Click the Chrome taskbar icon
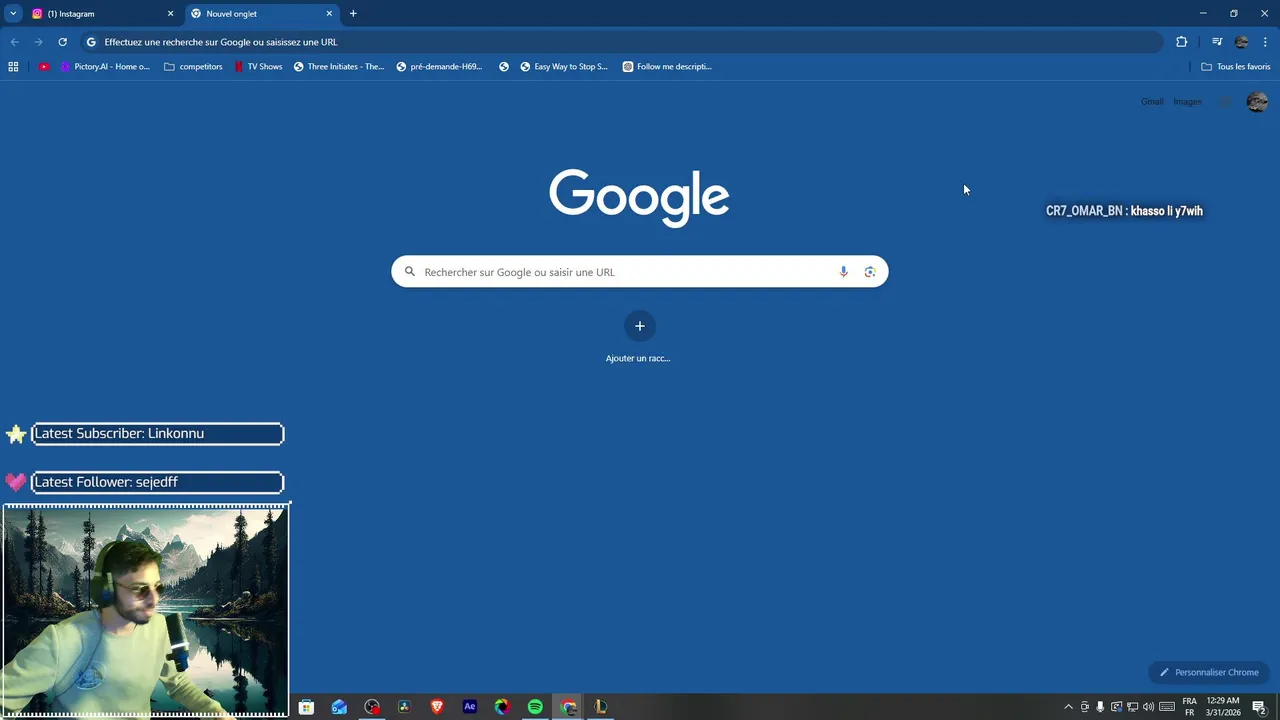 tap(568, 707)
